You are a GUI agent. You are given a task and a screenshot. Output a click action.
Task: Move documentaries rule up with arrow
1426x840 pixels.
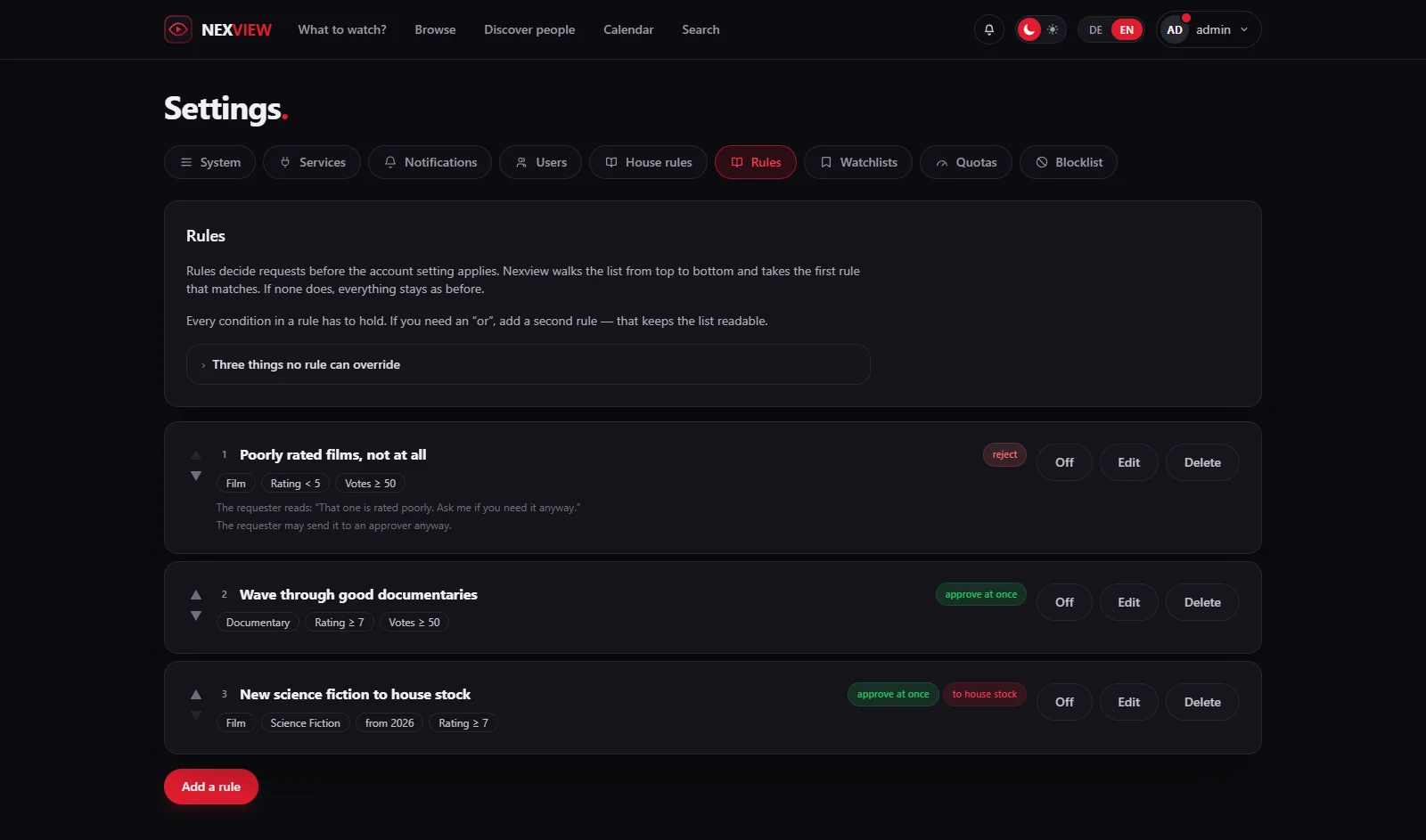pos(196,594)
